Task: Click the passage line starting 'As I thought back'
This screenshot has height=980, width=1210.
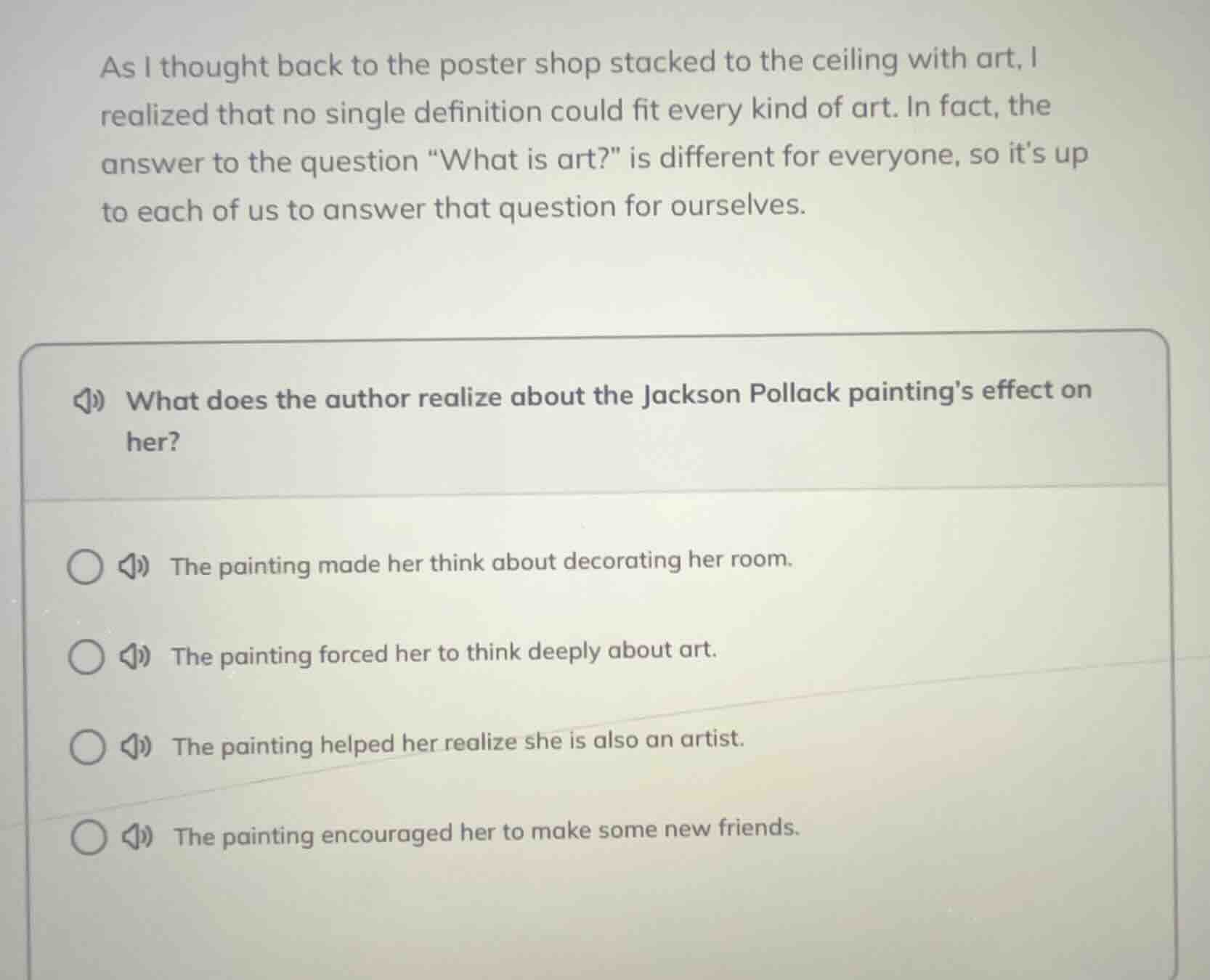Action: click(x=569, y=64)
